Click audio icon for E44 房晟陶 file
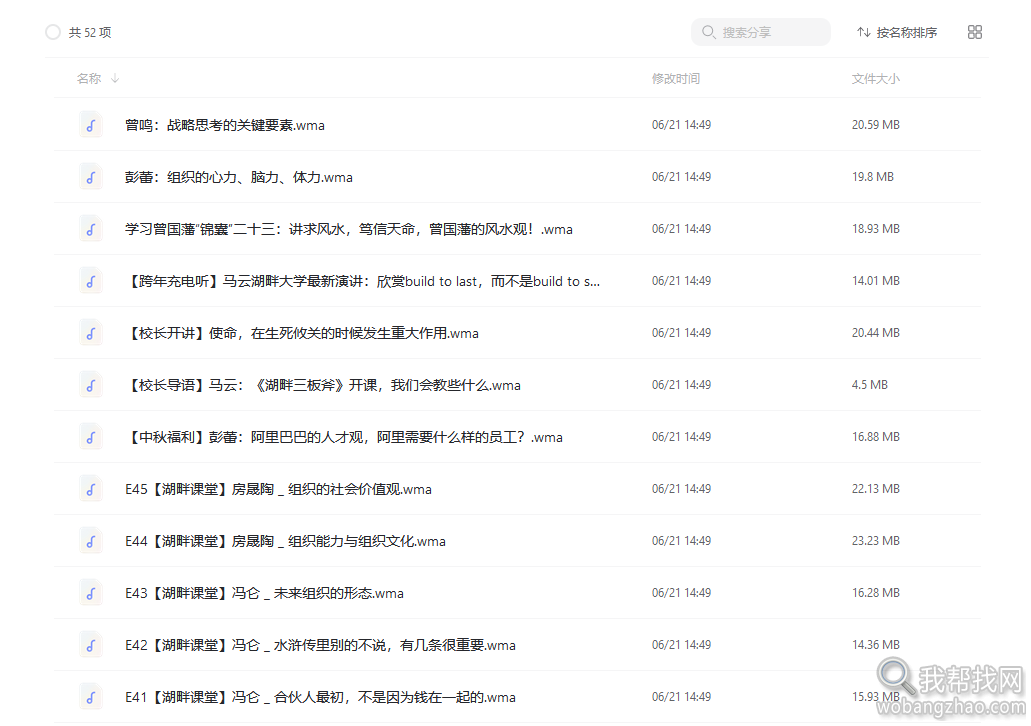The height and width of the screenshot is (726, 1031). 91,541
